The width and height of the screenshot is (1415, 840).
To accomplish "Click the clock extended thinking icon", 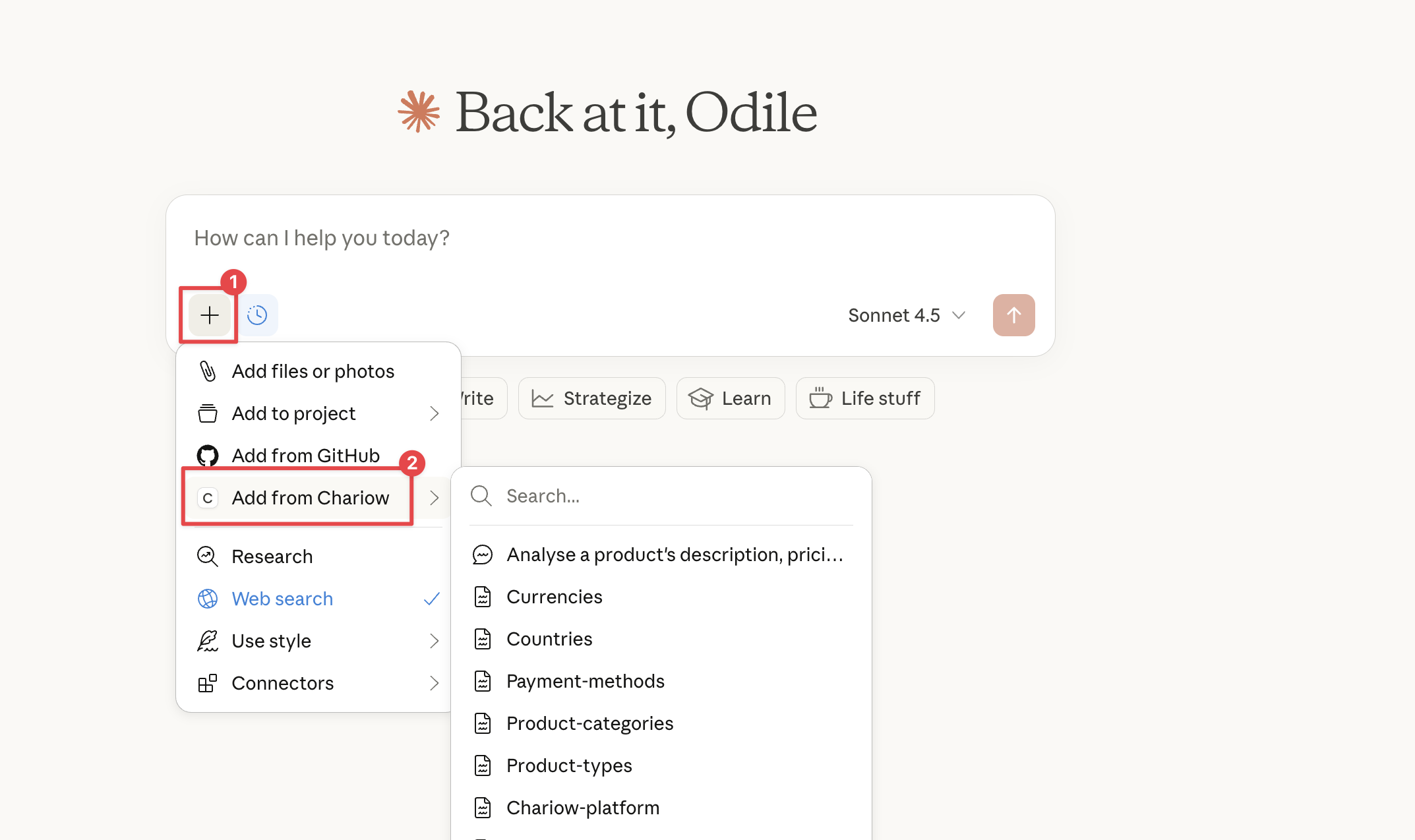I will pos(257,315).
